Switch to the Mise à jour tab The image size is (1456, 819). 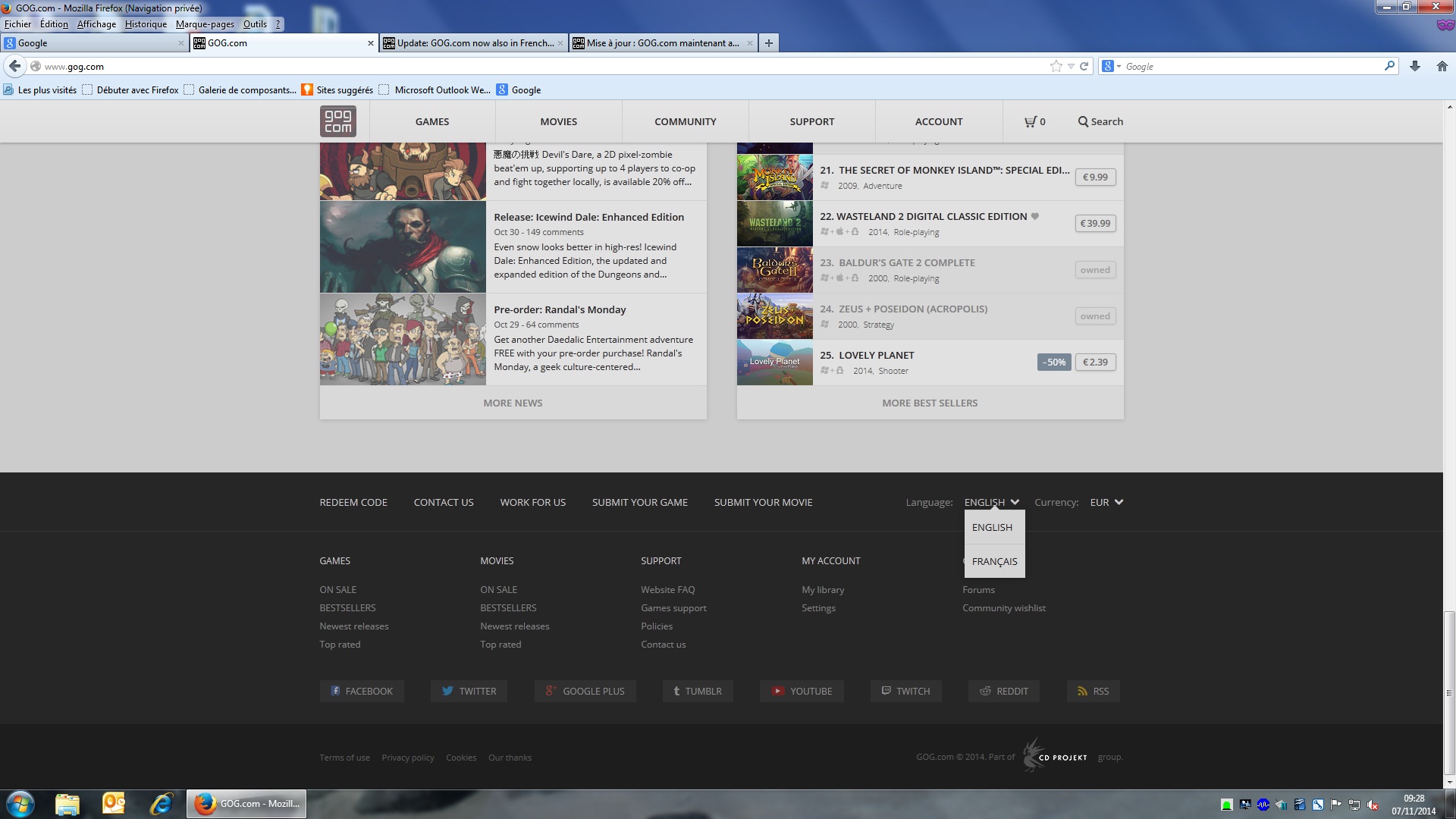point(663,43)
